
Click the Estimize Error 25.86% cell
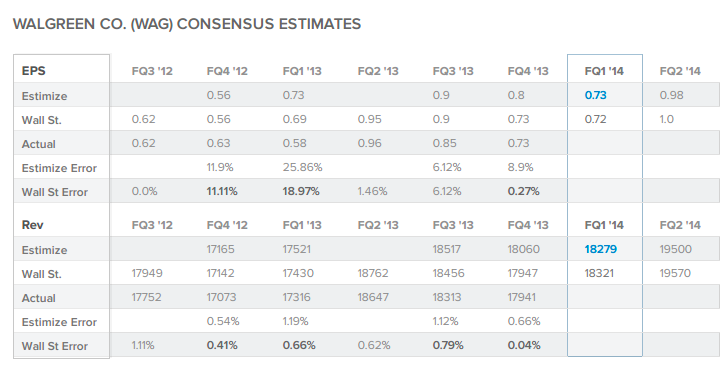[x=302, y=167]
